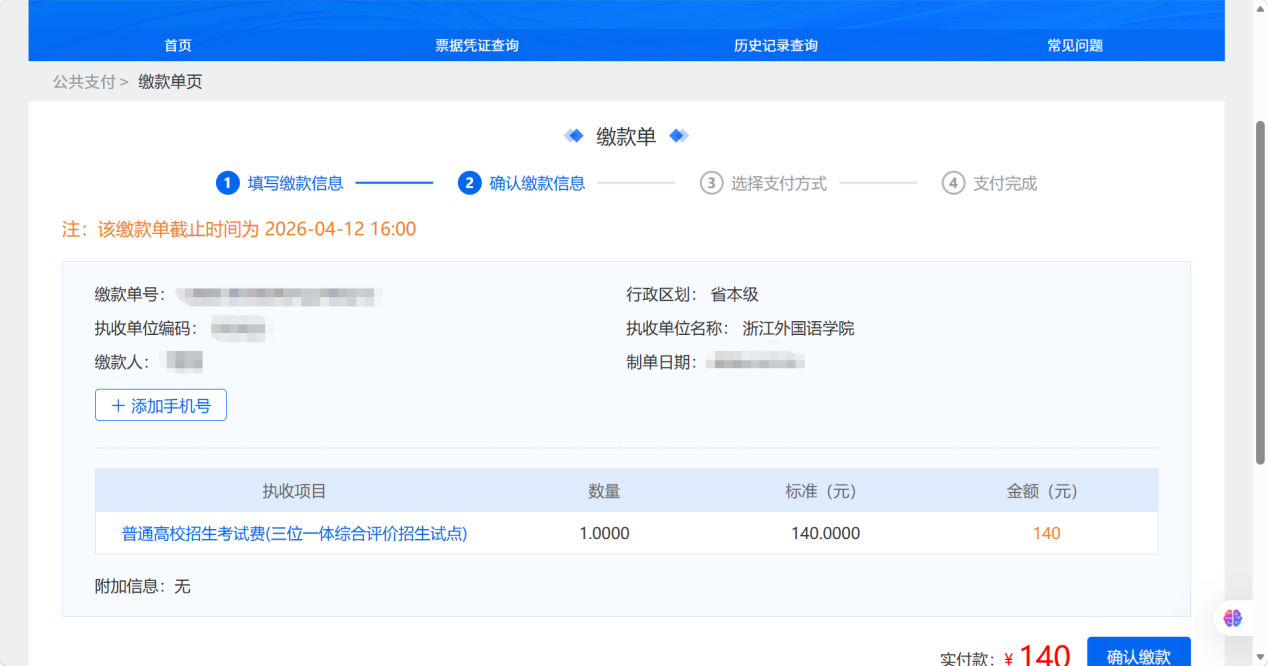Click the step 2 确认缴款信息 circle icon
The width and height of the screenshot is (1268, 666).
[x=470, y=183]
